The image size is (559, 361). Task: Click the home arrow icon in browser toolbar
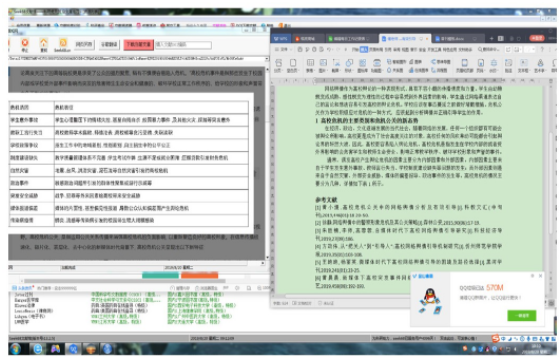[x=43, y=43]
